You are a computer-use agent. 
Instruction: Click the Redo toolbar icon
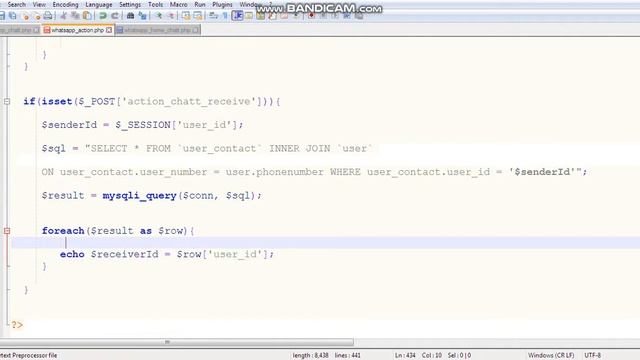point(115,16)
